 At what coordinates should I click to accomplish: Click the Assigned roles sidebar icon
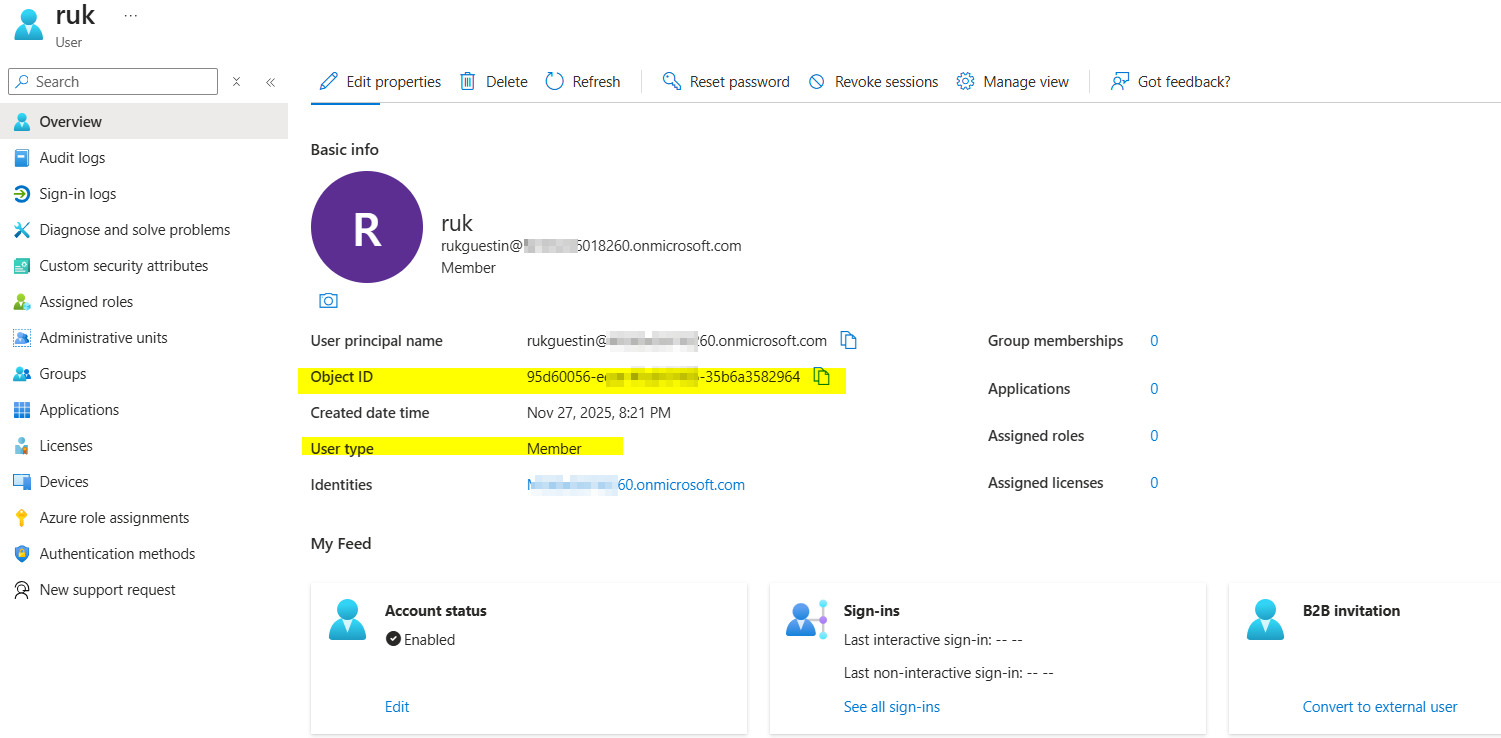[x=22, y=301]
